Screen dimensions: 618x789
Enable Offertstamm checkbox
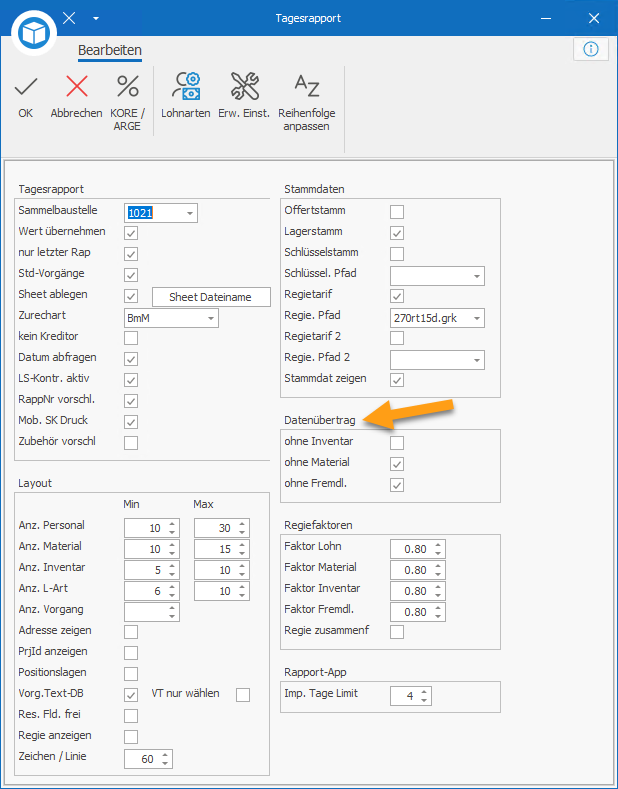point(397,212)
